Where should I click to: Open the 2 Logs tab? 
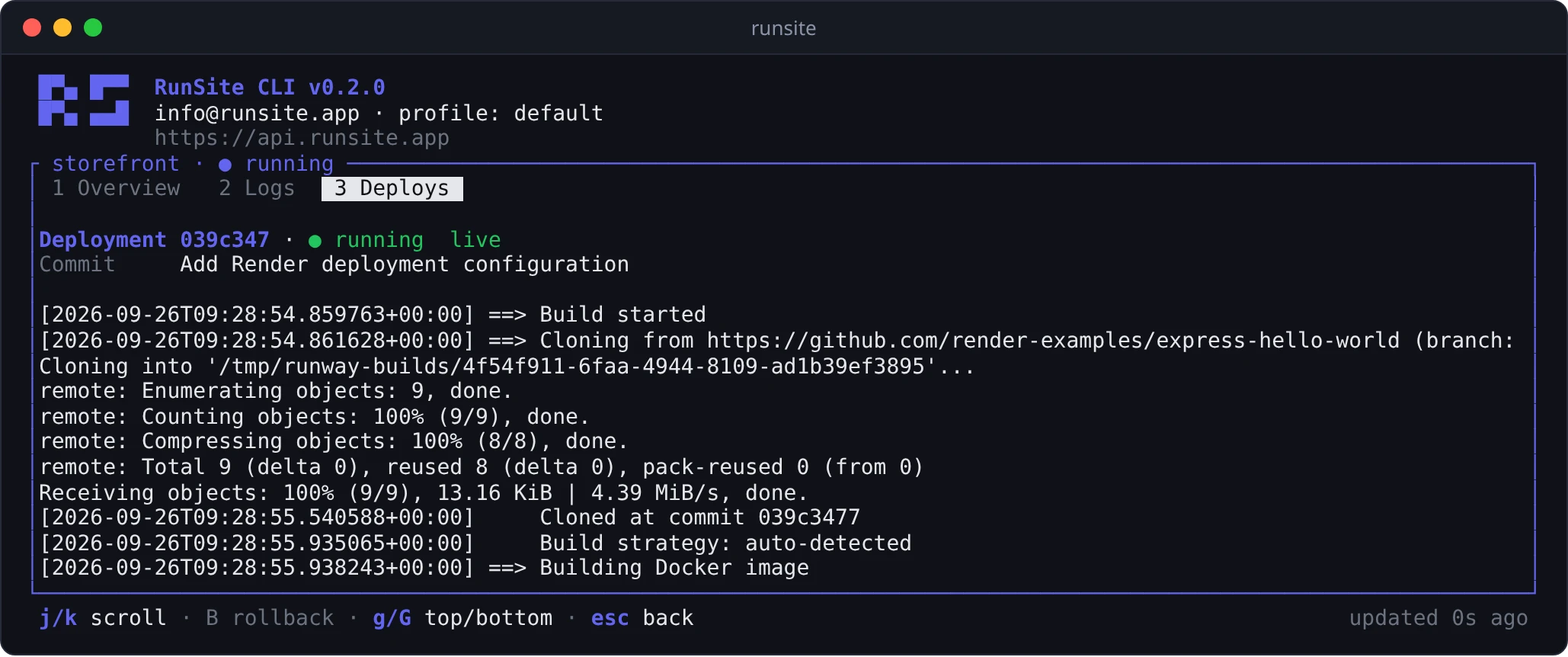pyautogui.click(x=257, y=188)
